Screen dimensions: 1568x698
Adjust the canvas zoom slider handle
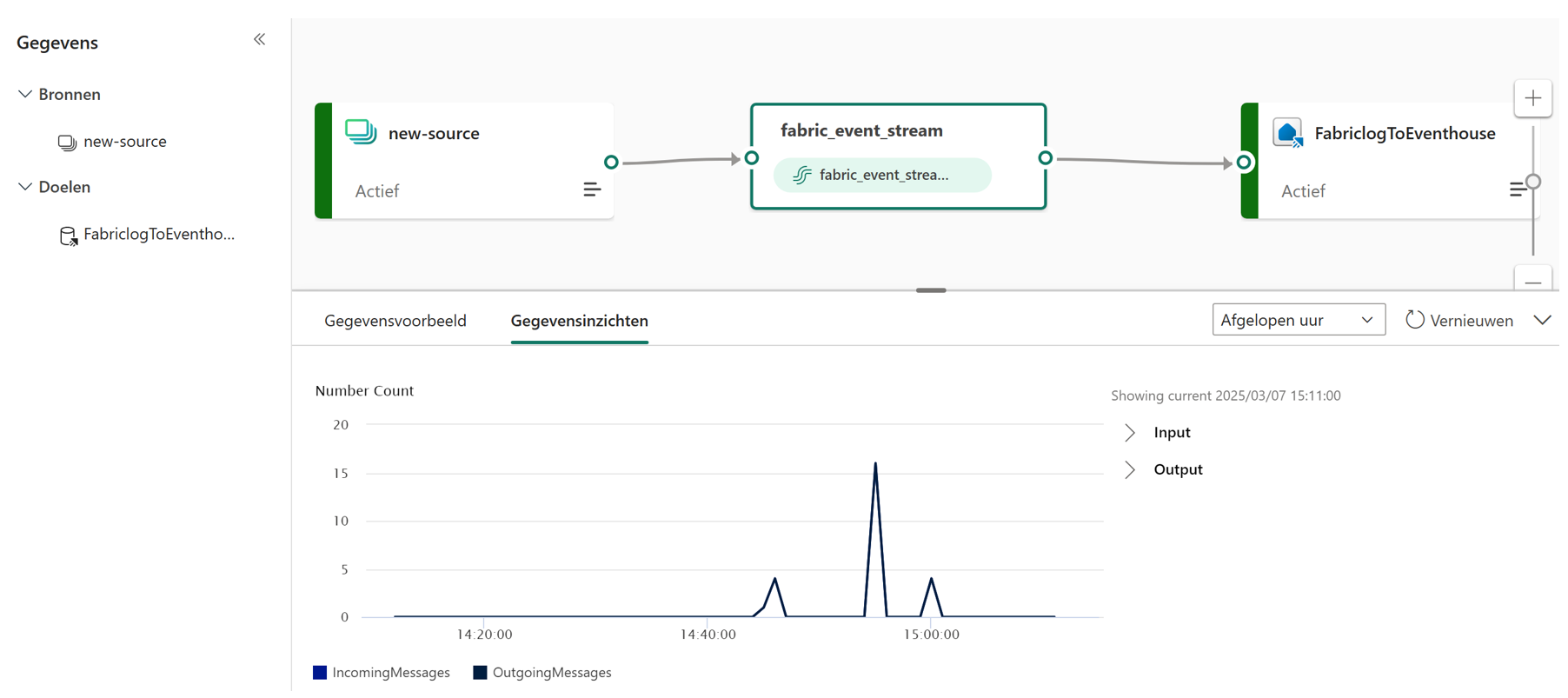click(1533, 182)
